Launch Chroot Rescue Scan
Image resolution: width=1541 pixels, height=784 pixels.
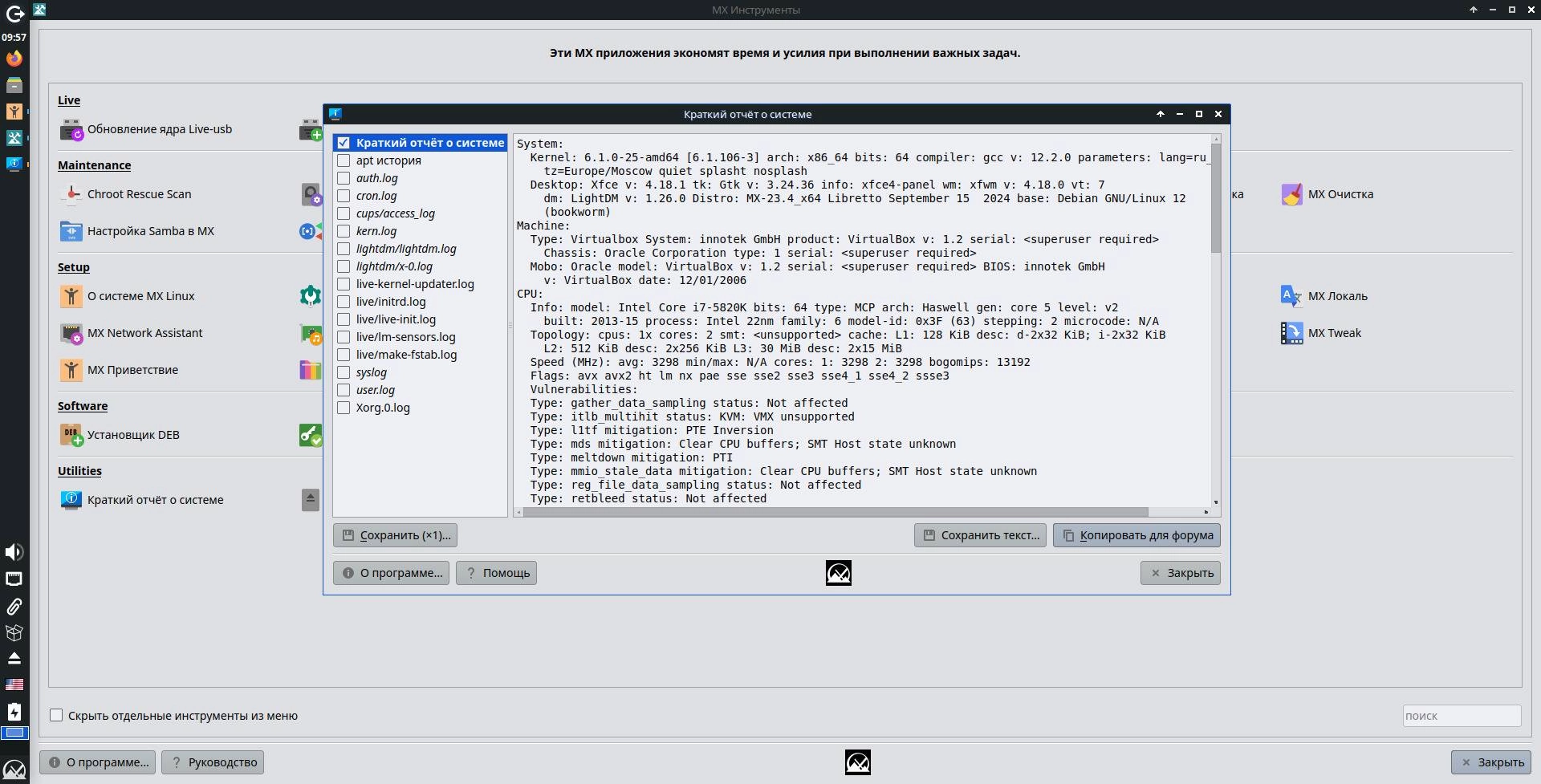coord(126,194)
